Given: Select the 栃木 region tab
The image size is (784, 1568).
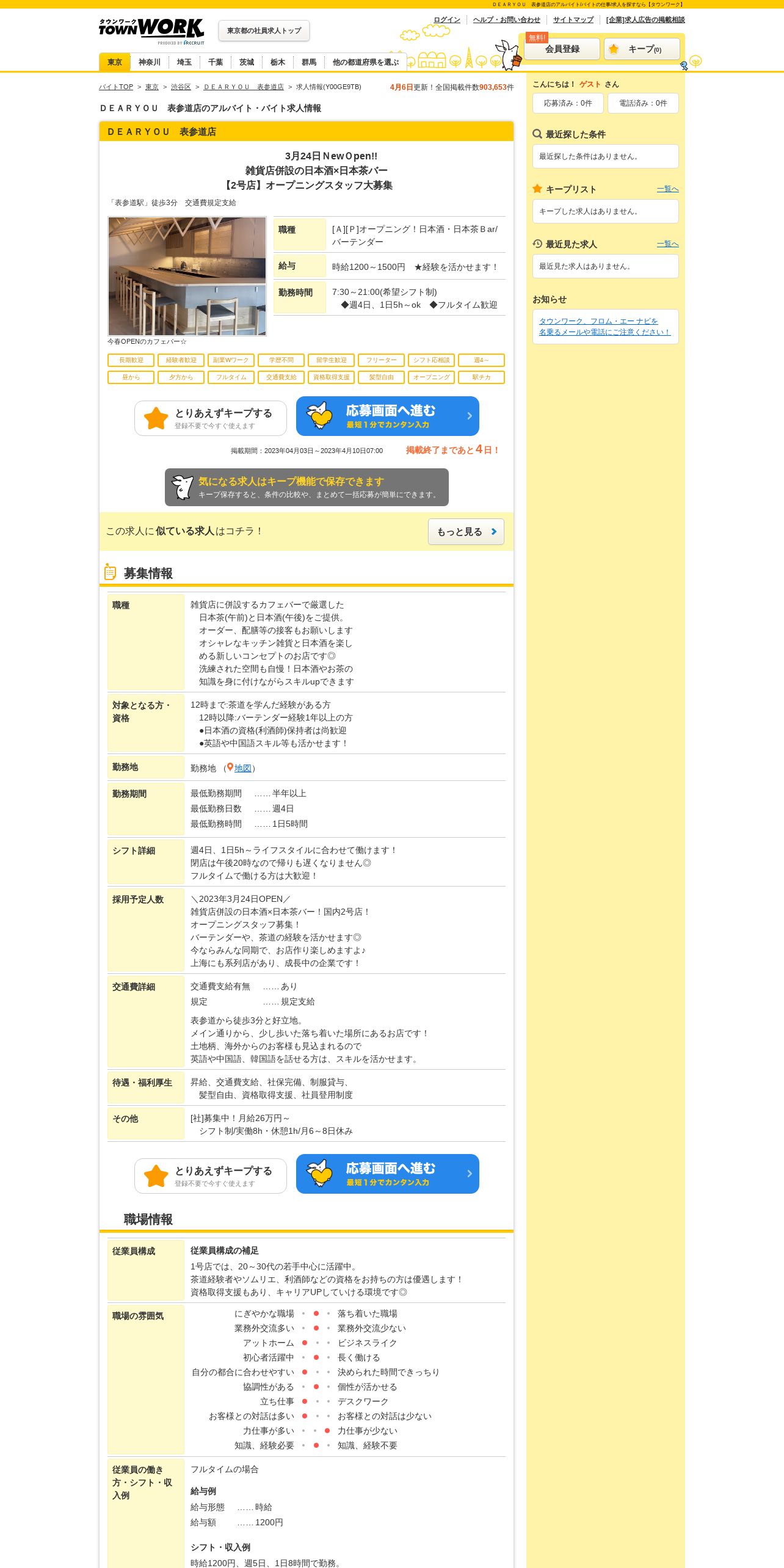Looking at the screenshot, I should [x=278, y=62].
